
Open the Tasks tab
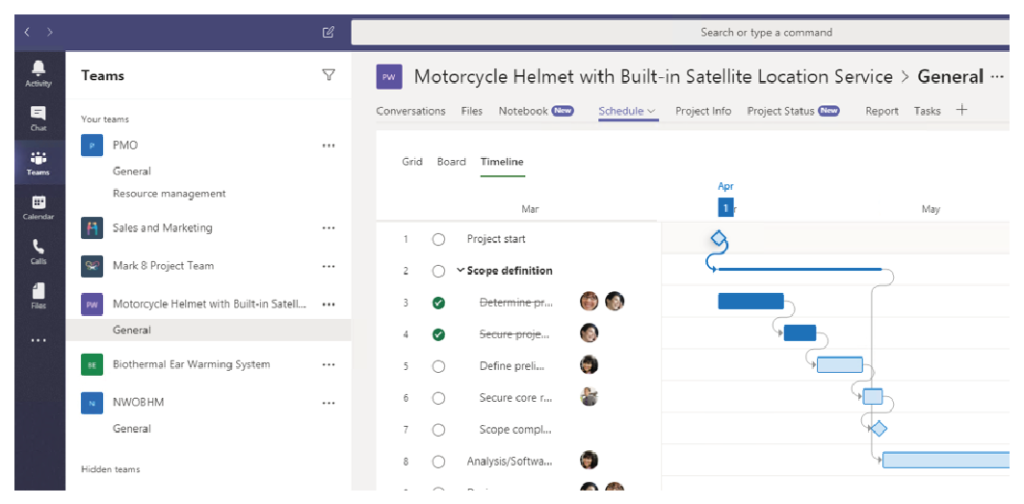pyautogui.click(x=927, y=111)
